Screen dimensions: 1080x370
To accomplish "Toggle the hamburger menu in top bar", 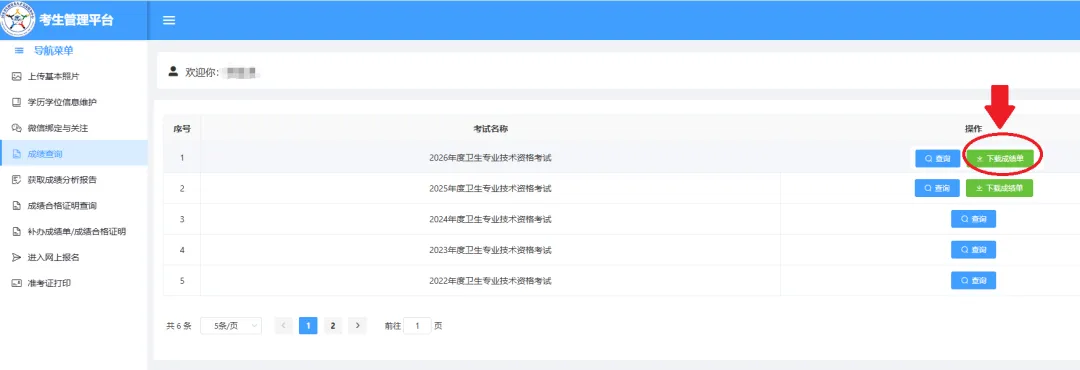I will tap(169, 20).
